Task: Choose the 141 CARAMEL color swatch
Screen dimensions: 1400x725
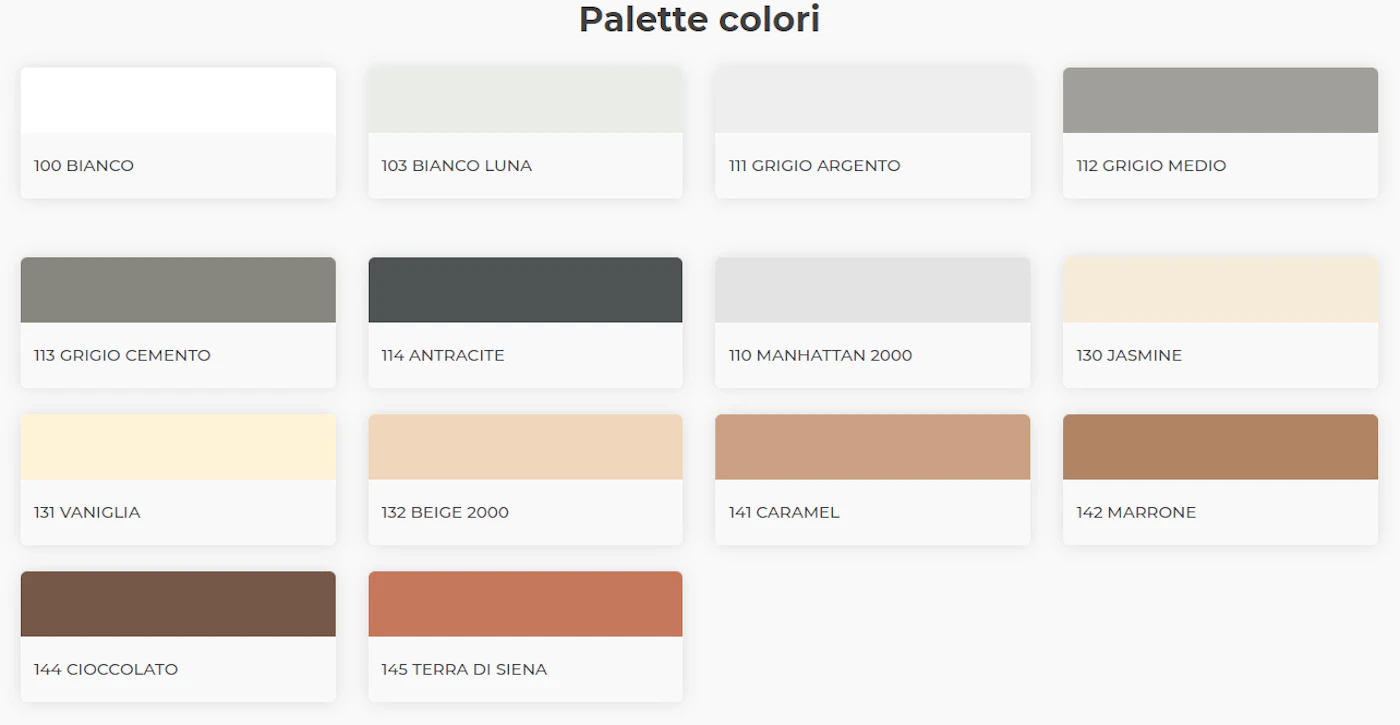Action: tap(873, 447)
